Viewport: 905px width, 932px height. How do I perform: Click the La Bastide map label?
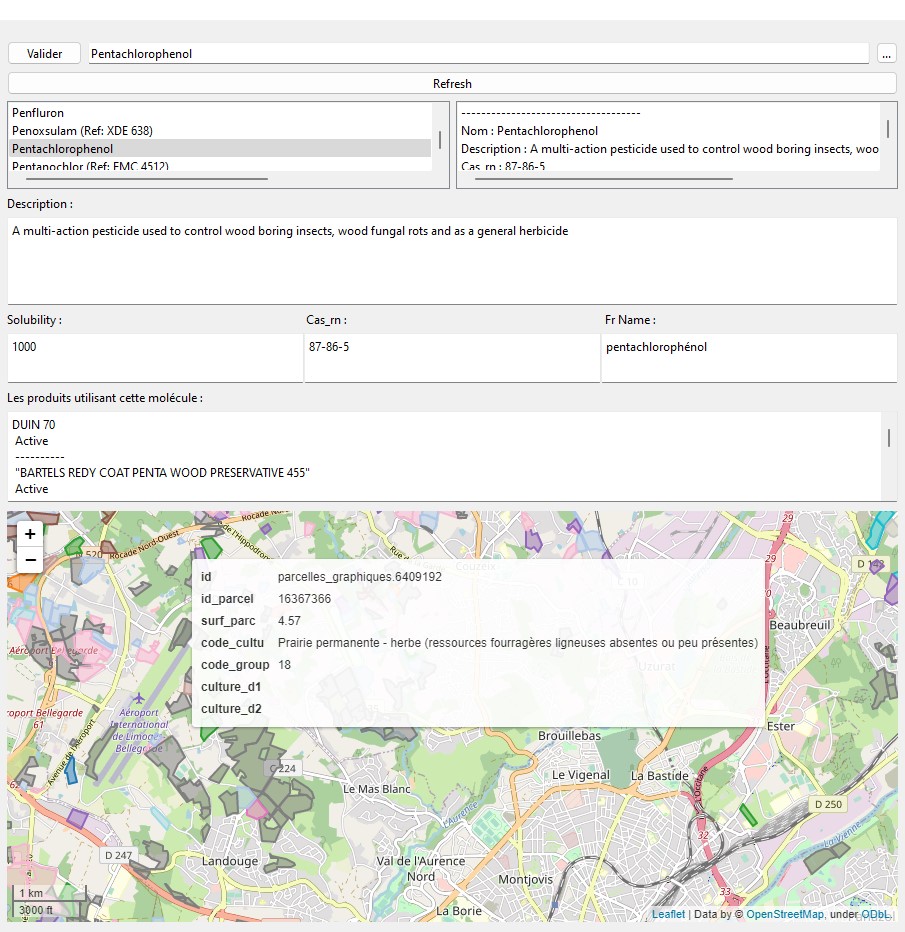point(660,776)
